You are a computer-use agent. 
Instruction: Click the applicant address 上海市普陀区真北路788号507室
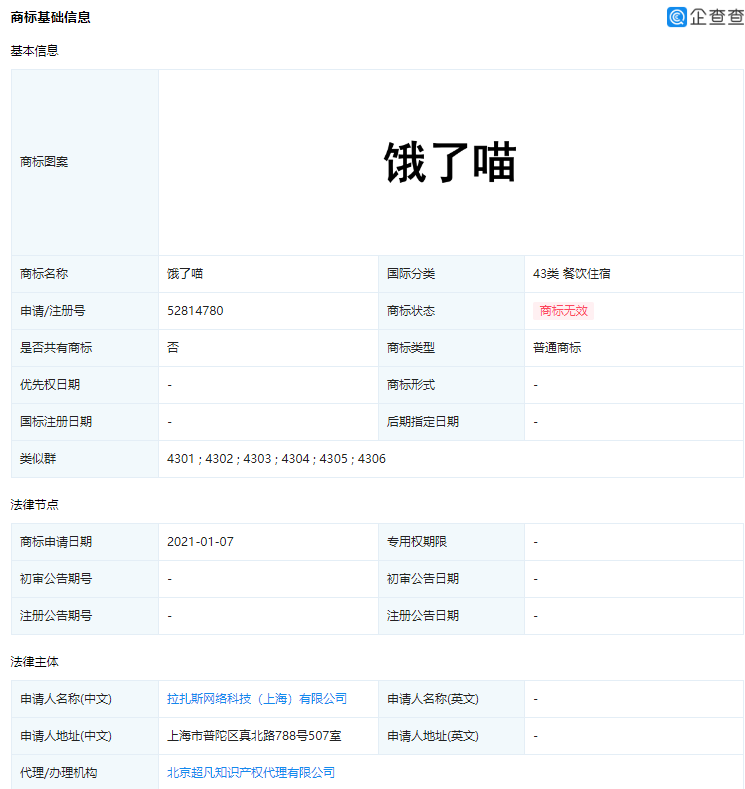click(254, 736)
